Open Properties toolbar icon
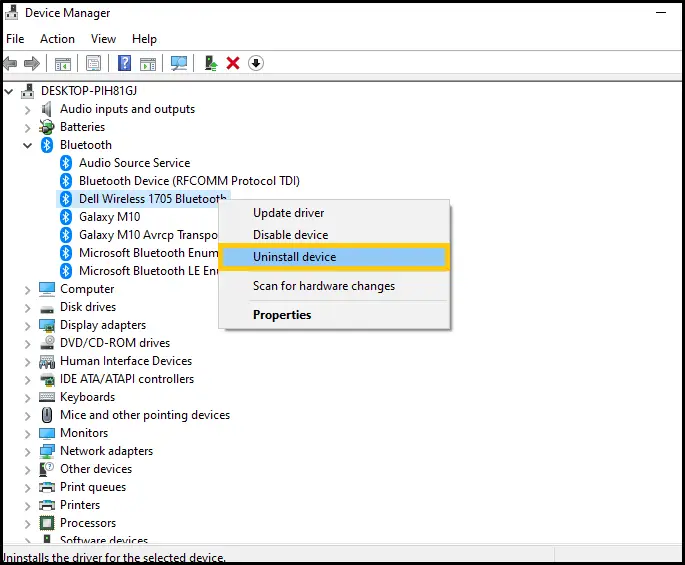Viewport: 685px width, 565px height. pos(93,64)
